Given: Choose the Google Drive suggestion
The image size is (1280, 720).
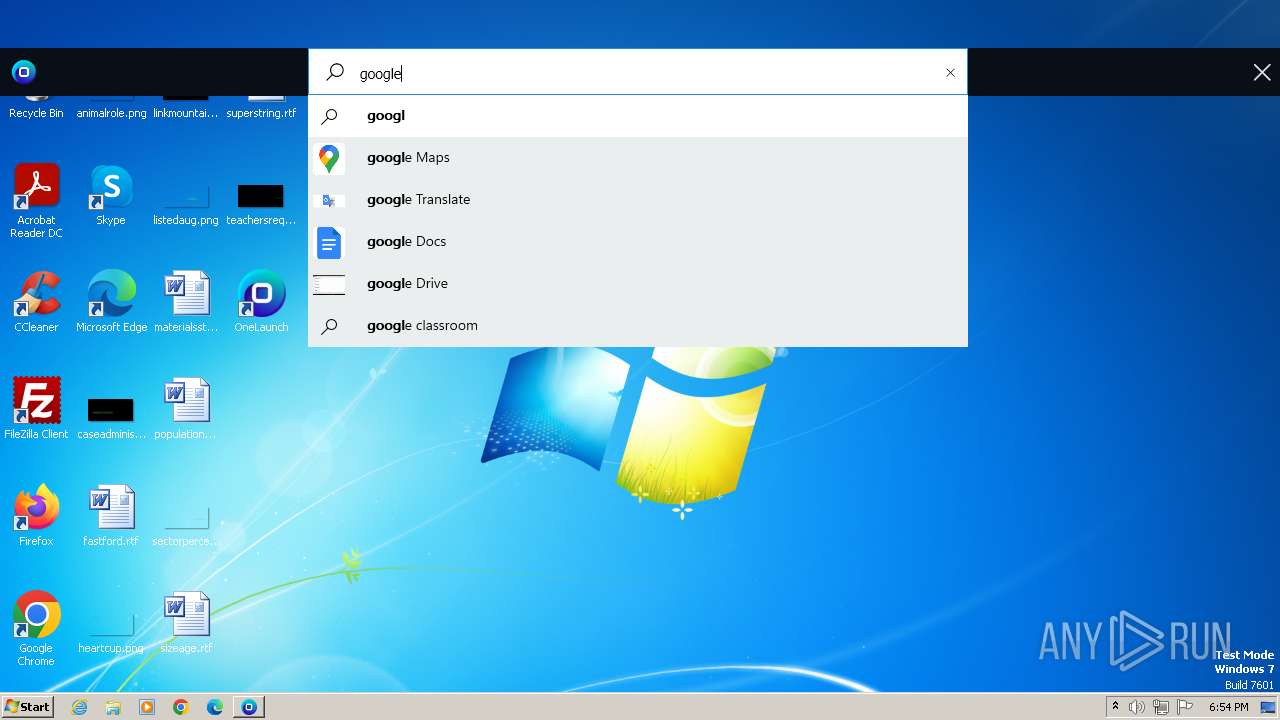Looking at the screenshot, I should tap(638, 284).
